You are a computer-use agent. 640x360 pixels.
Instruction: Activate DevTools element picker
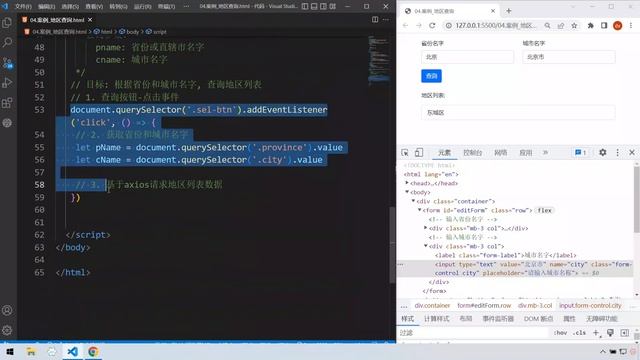[x=404, y=152]
